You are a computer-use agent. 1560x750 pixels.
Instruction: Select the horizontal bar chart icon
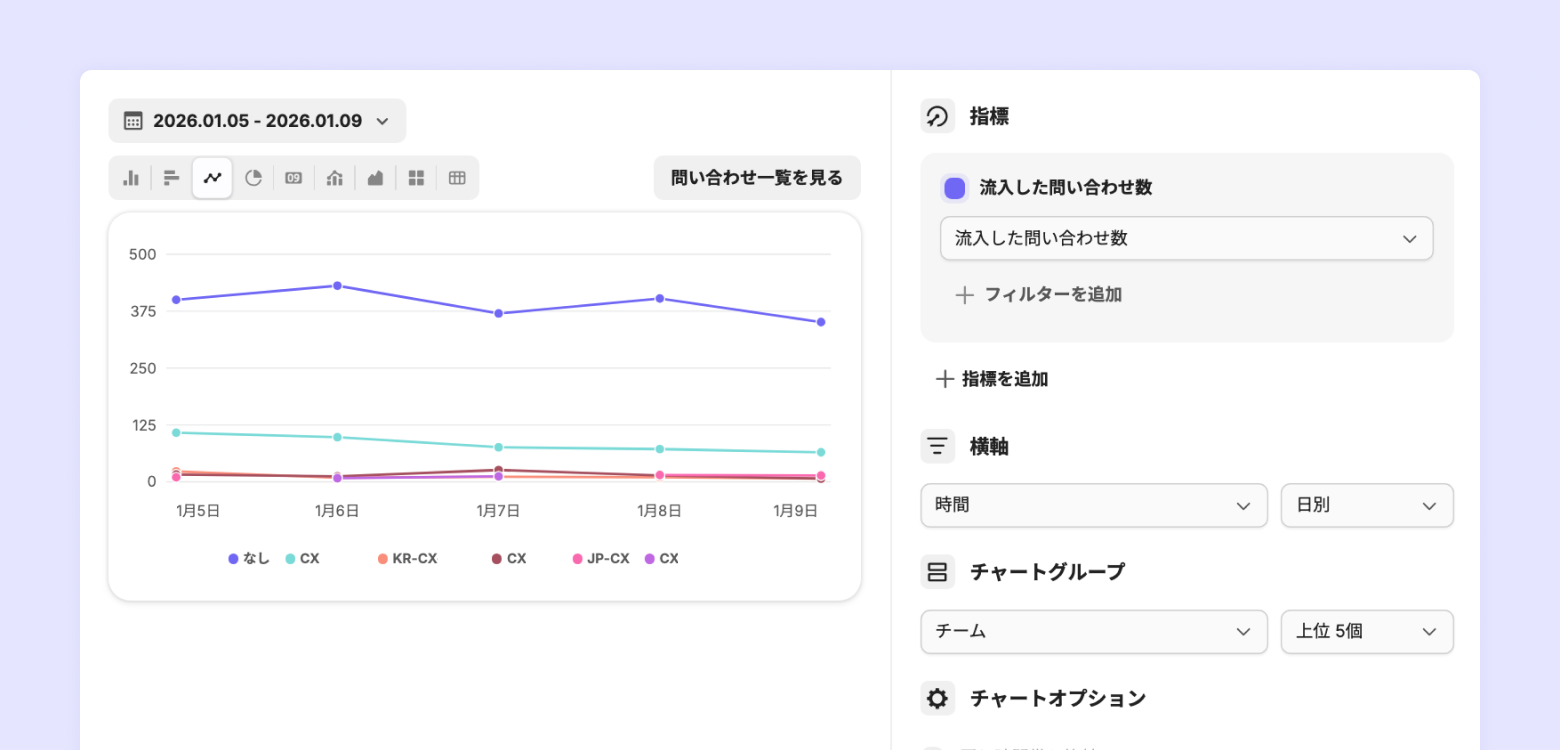click(x=172, y=178)
